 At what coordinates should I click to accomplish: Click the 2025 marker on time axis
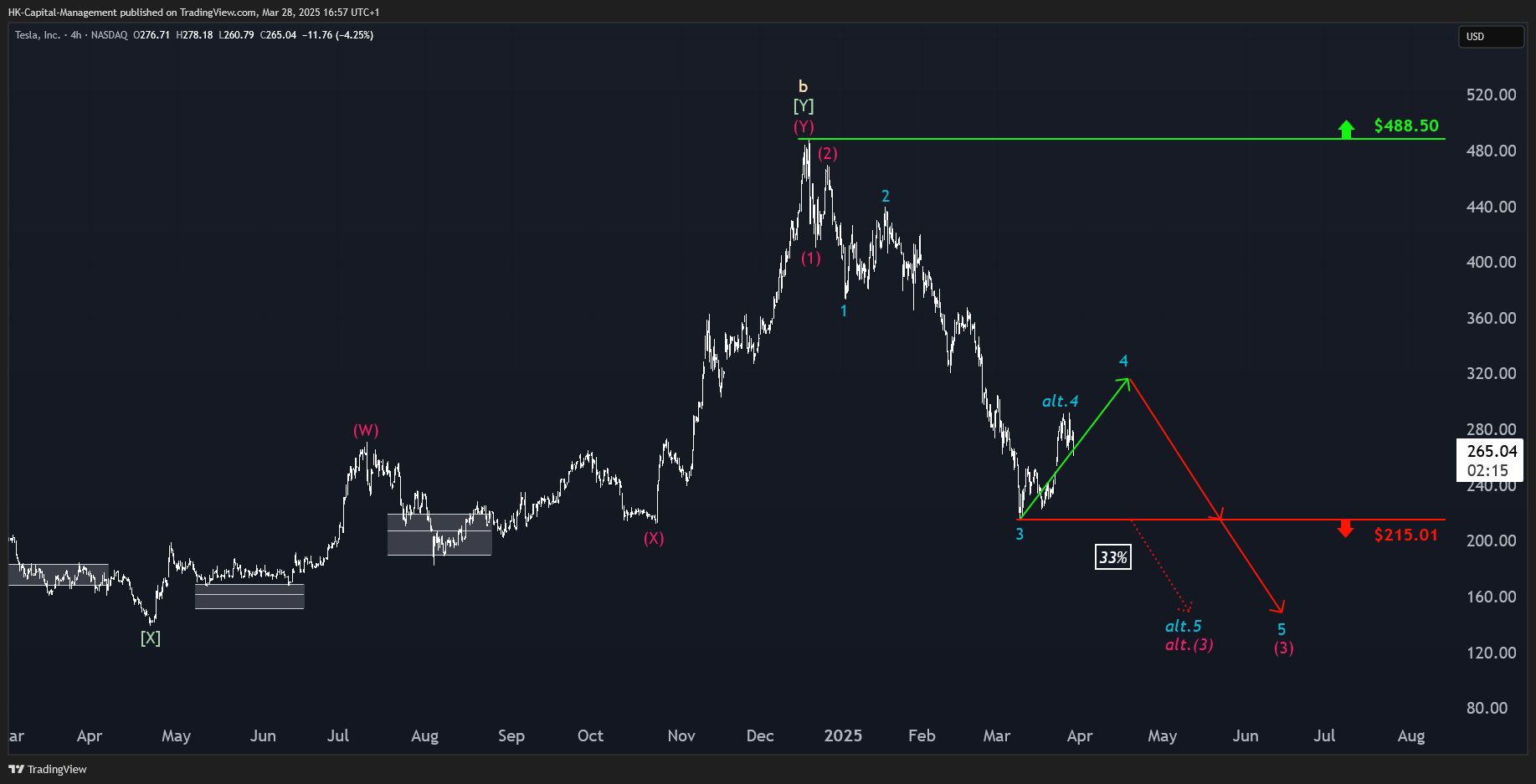(x=843, y=735)
